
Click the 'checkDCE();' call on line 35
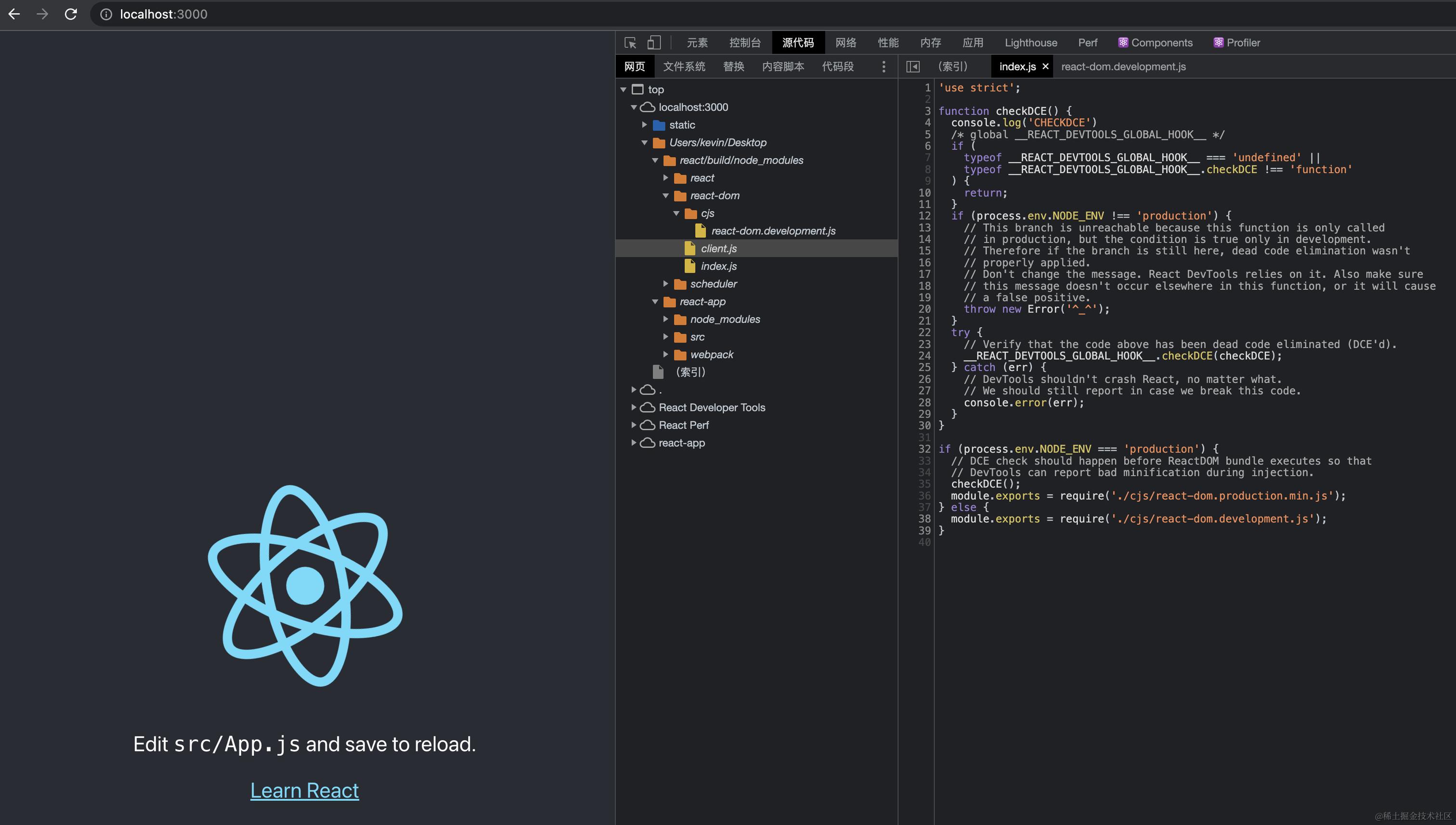click(986, 484)
